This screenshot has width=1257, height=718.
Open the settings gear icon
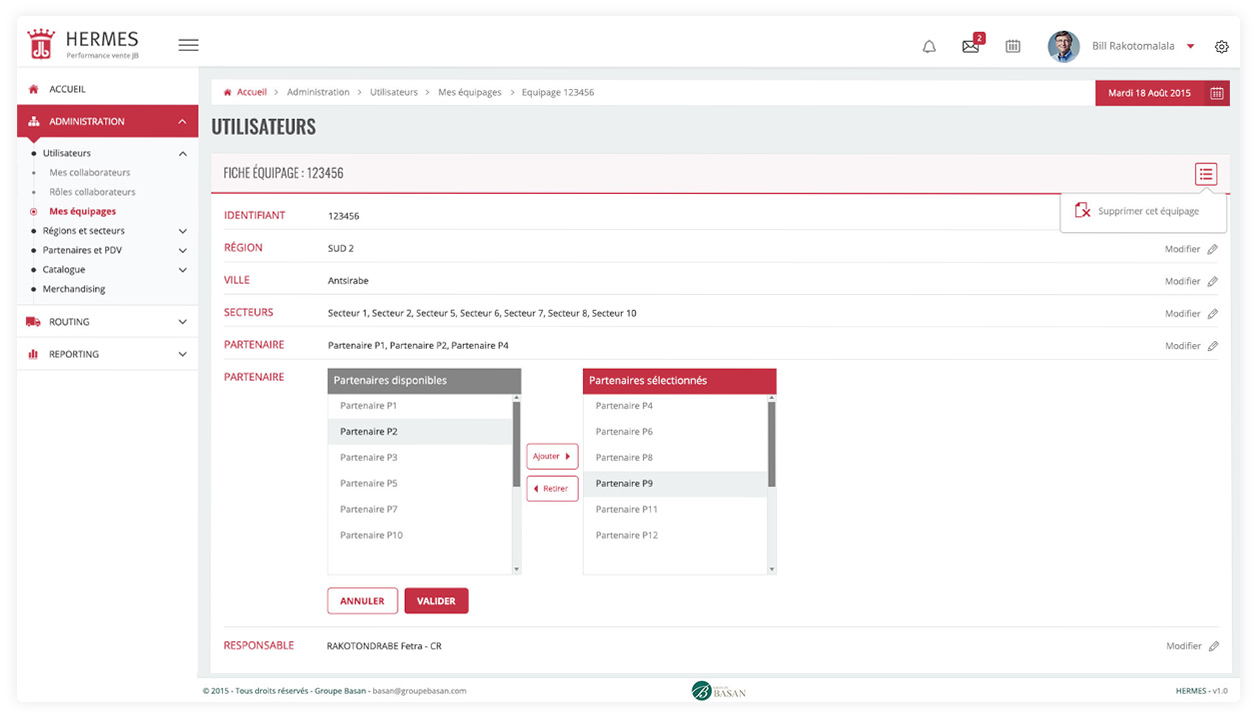tap(1222, 47)
